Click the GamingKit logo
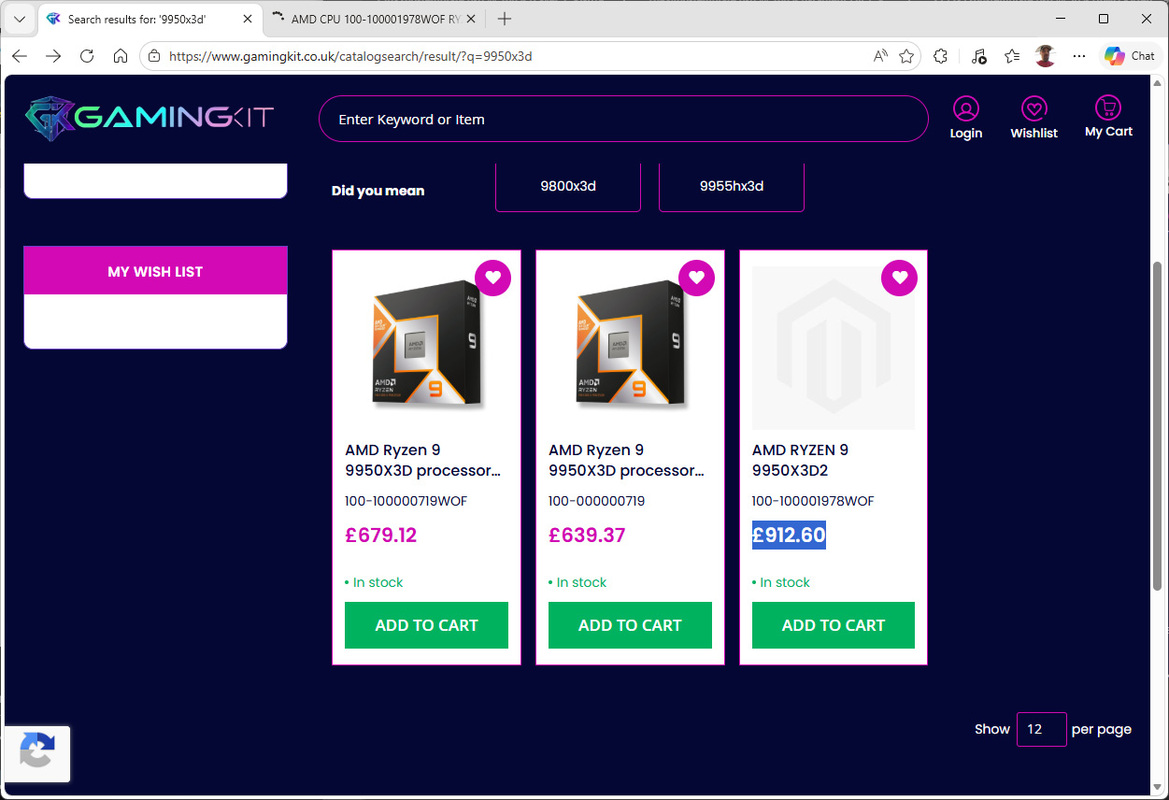 click(149, 118)
